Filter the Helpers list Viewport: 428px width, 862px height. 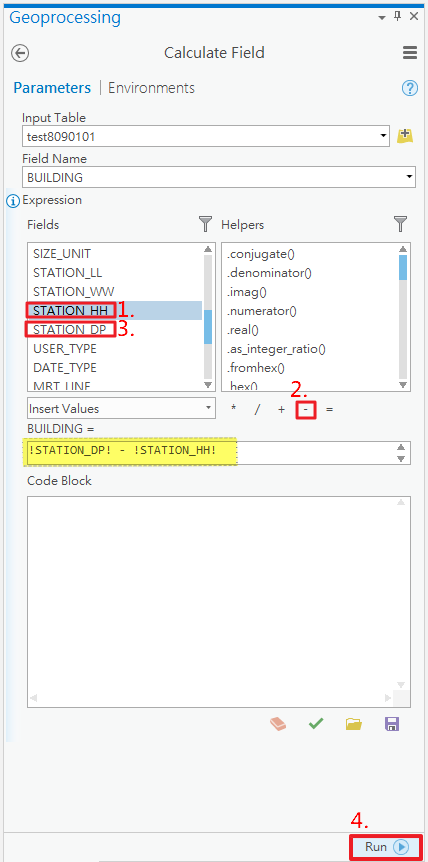(x=401, y=224)
